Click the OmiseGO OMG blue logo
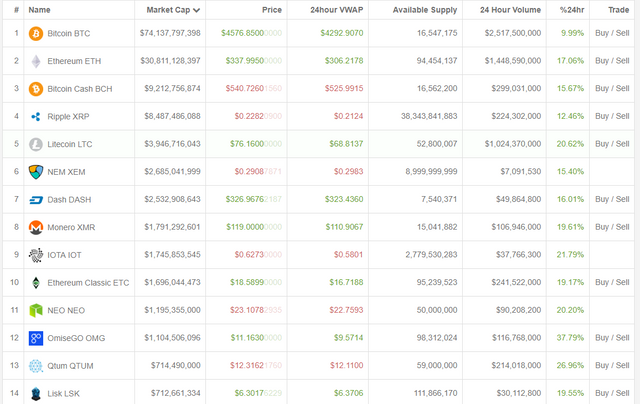 pyautogui.click(x=36, y=338)
